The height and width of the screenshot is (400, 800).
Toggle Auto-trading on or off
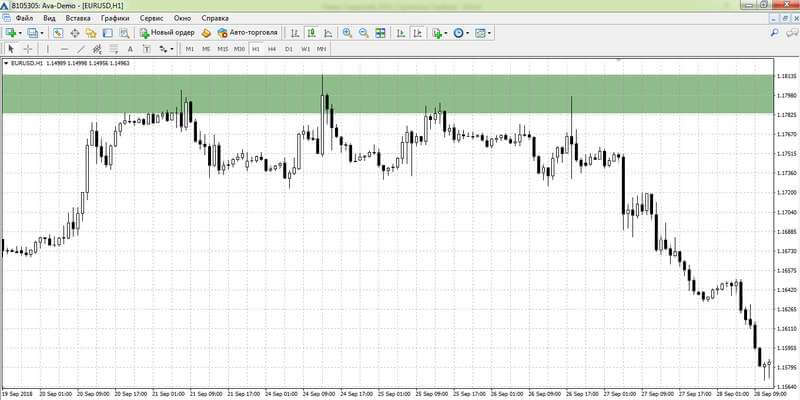(x=247, y=33)
